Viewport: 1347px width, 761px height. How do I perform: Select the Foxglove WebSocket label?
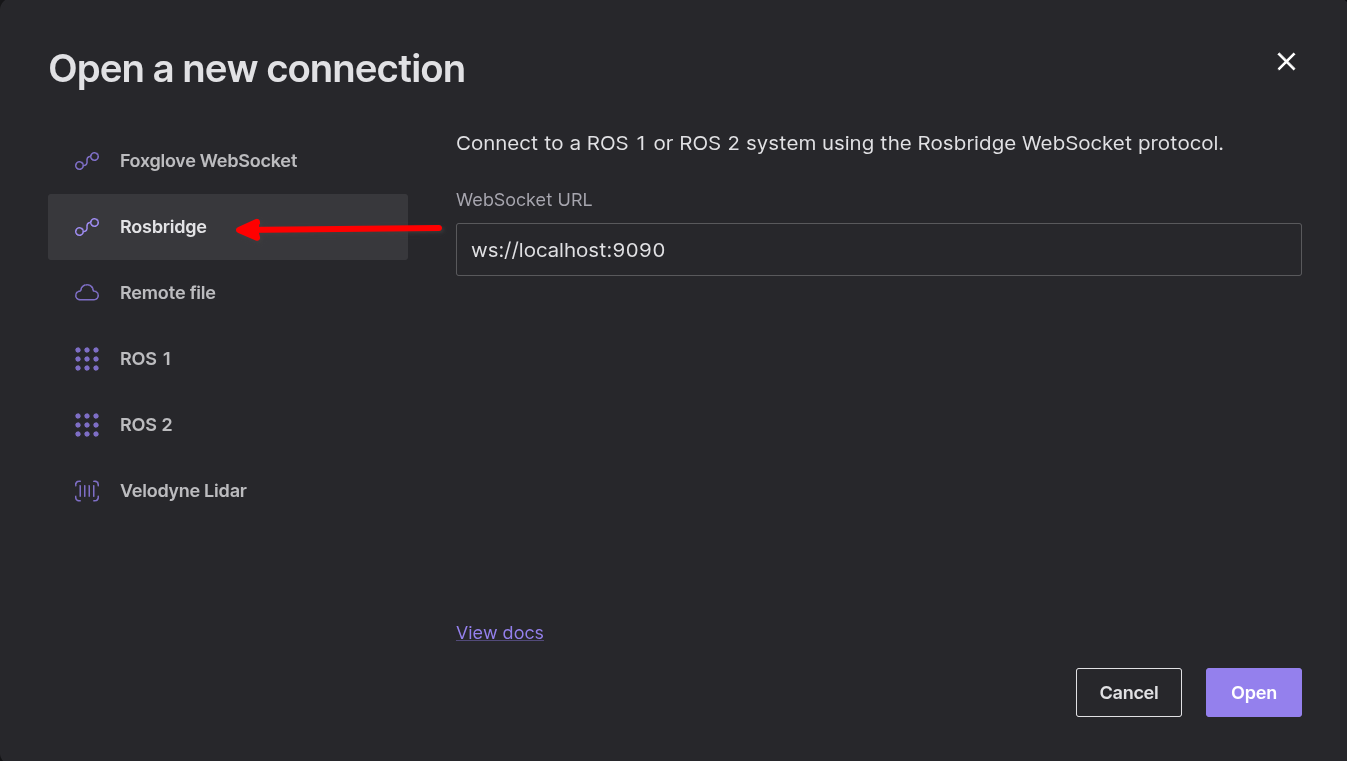pos(208,161)
